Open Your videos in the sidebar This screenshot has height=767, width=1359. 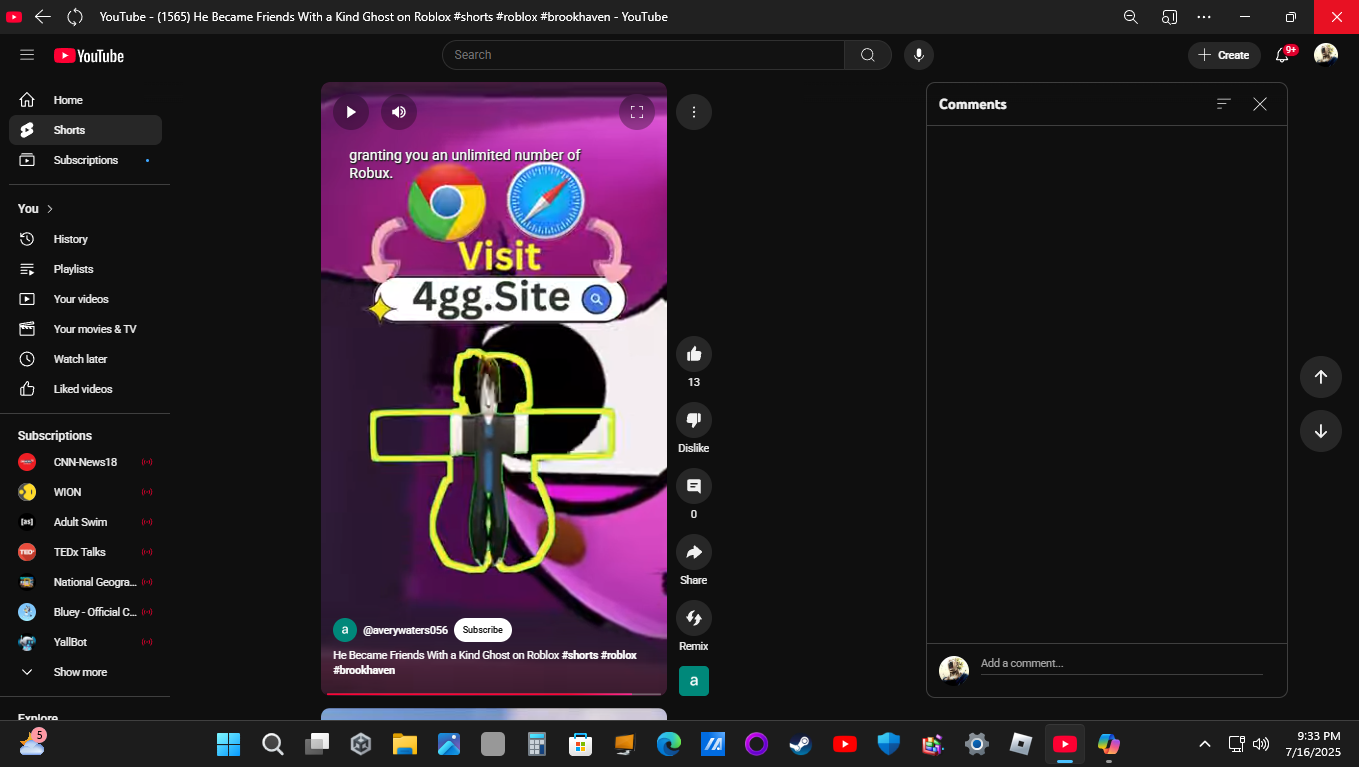85,299
